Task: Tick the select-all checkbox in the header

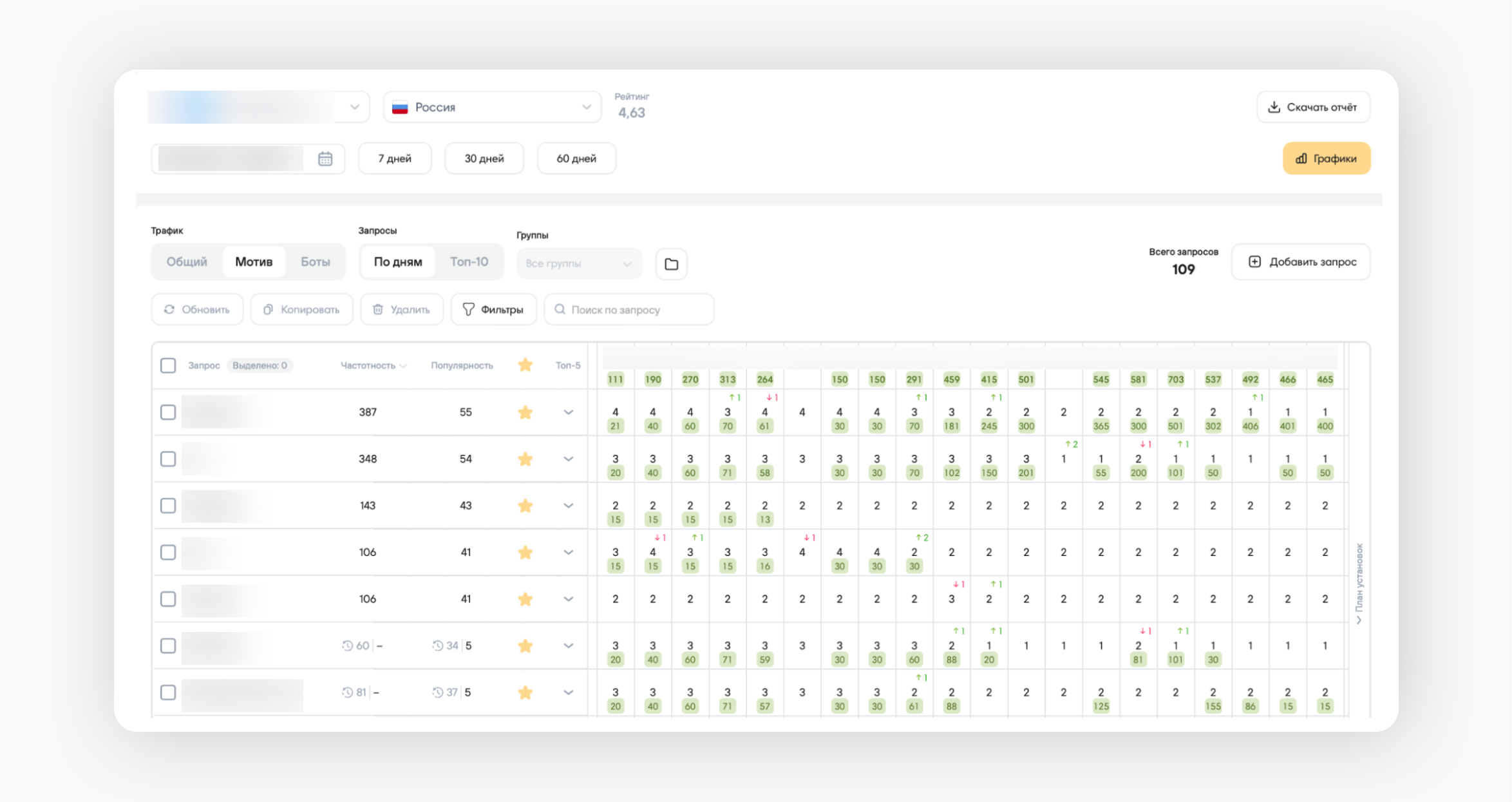Action: click(x=168, y=365)
